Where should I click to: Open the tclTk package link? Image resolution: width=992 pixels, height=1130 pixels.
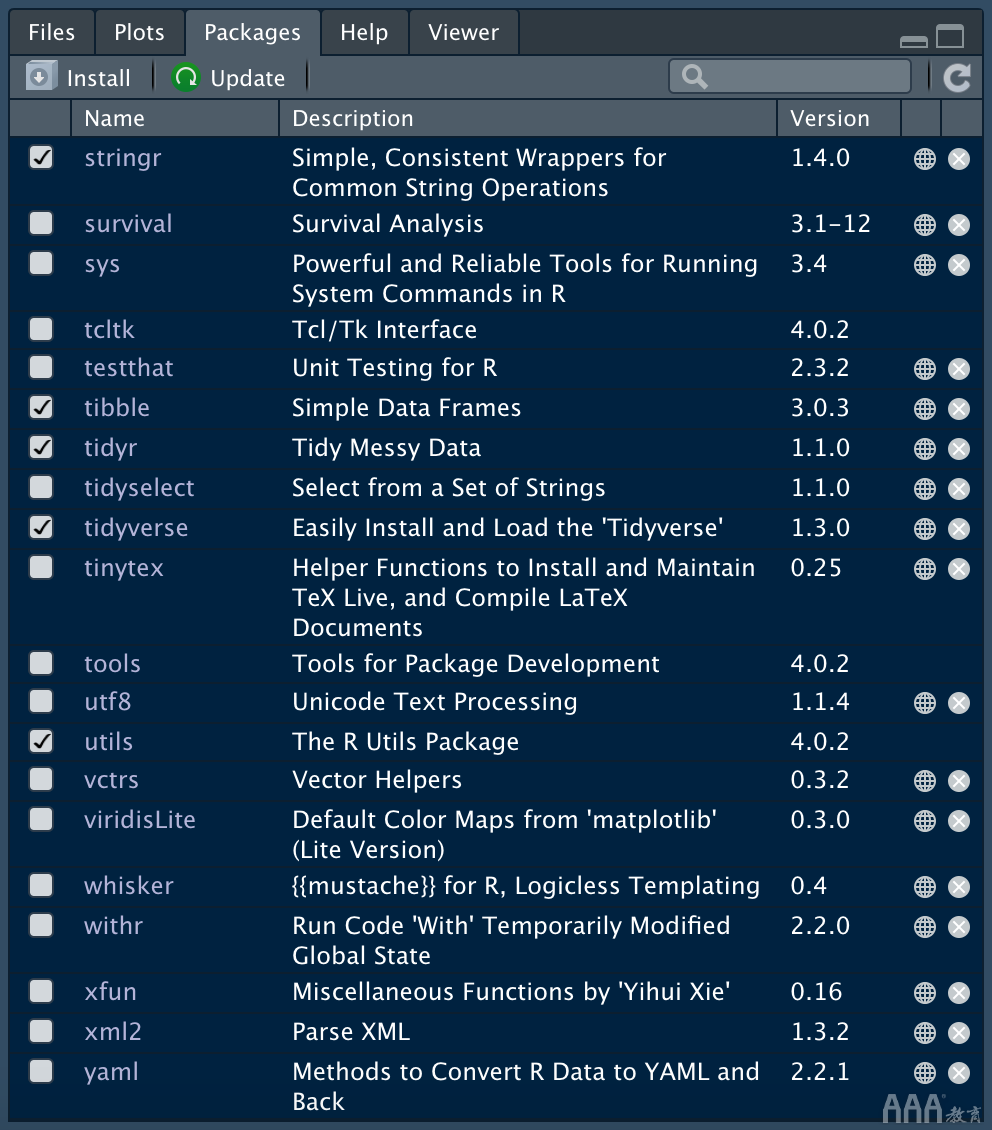click(109, 330)
